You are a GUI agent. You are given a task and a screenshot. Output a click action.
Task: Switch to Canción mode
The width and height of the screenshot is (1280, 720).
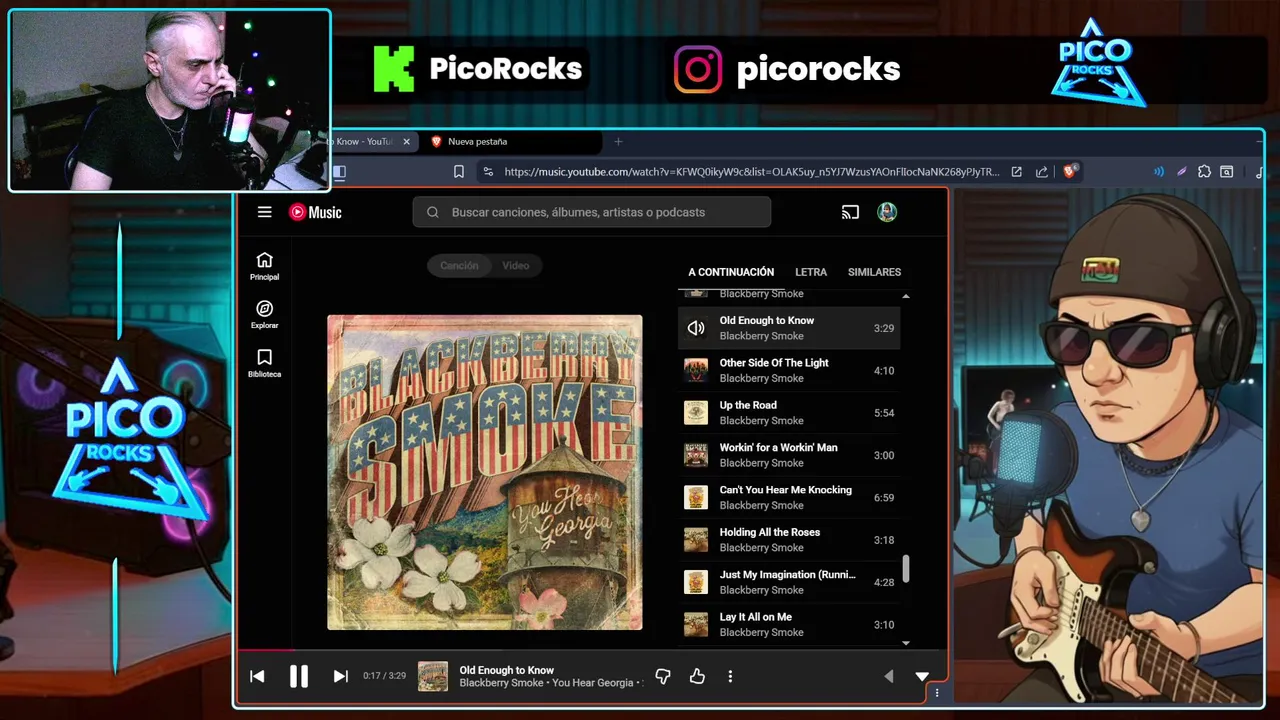click(459, 265)
